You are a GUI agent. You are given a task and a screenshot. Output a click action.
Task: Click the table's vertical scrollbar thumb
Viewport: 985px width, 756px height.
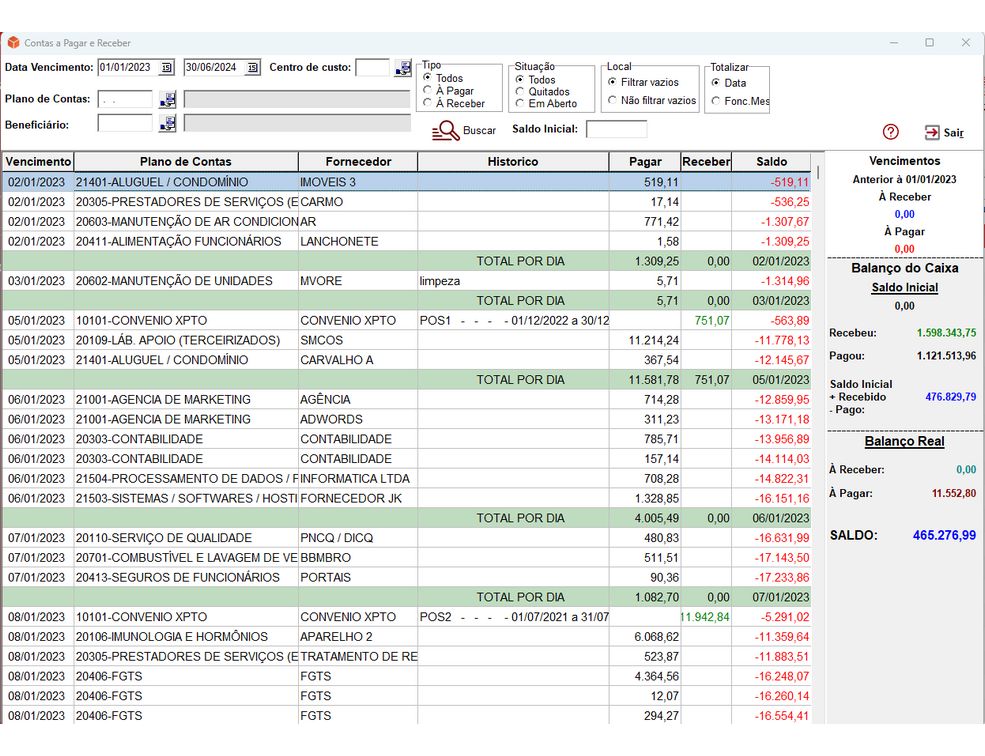(819, 171)
